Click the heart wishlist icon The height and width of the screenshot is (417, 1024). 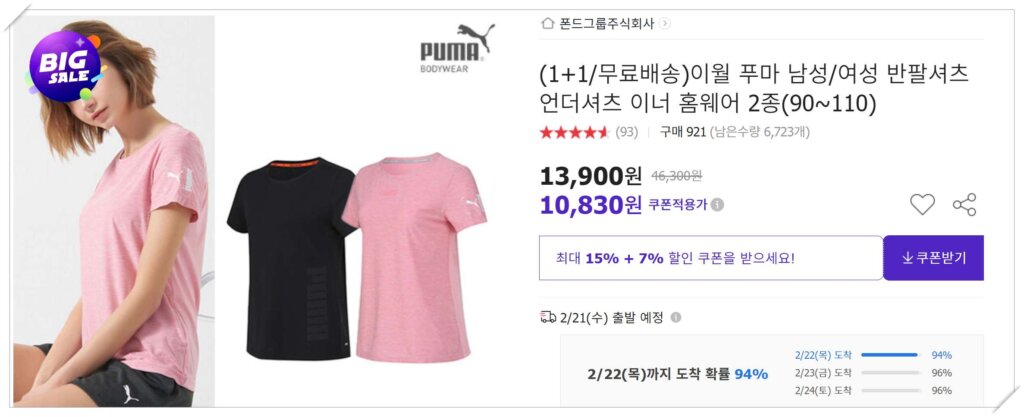coord(922,205)
